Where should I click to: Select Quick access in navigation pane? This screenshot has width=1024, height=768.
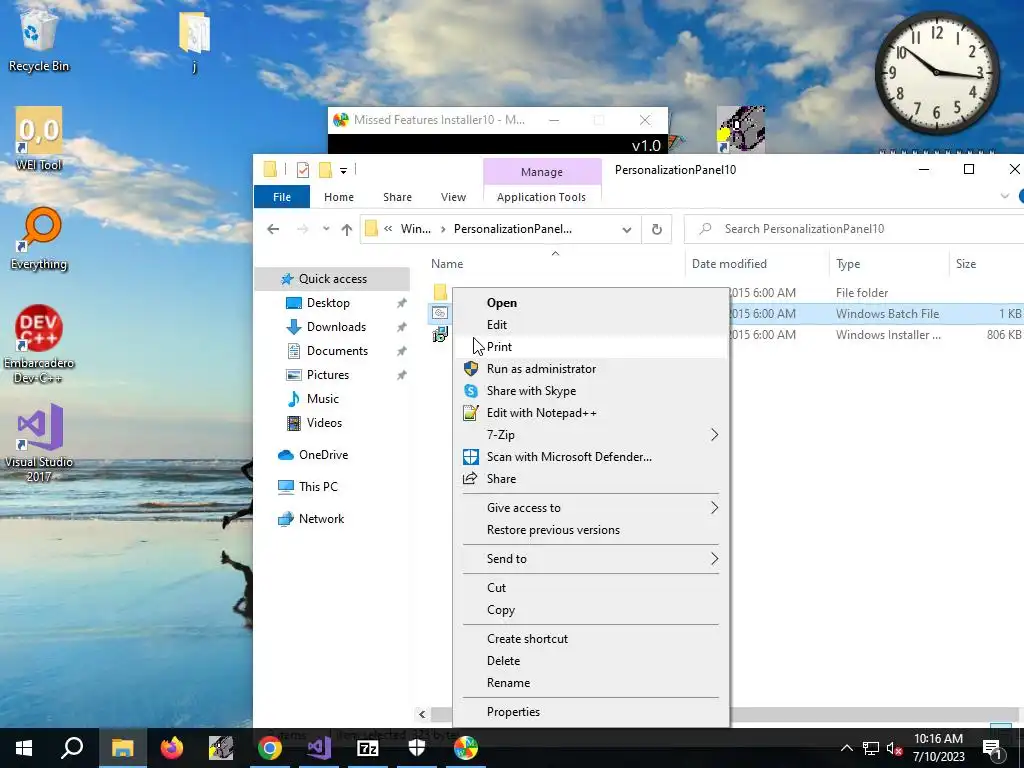(x=332, y=279)
